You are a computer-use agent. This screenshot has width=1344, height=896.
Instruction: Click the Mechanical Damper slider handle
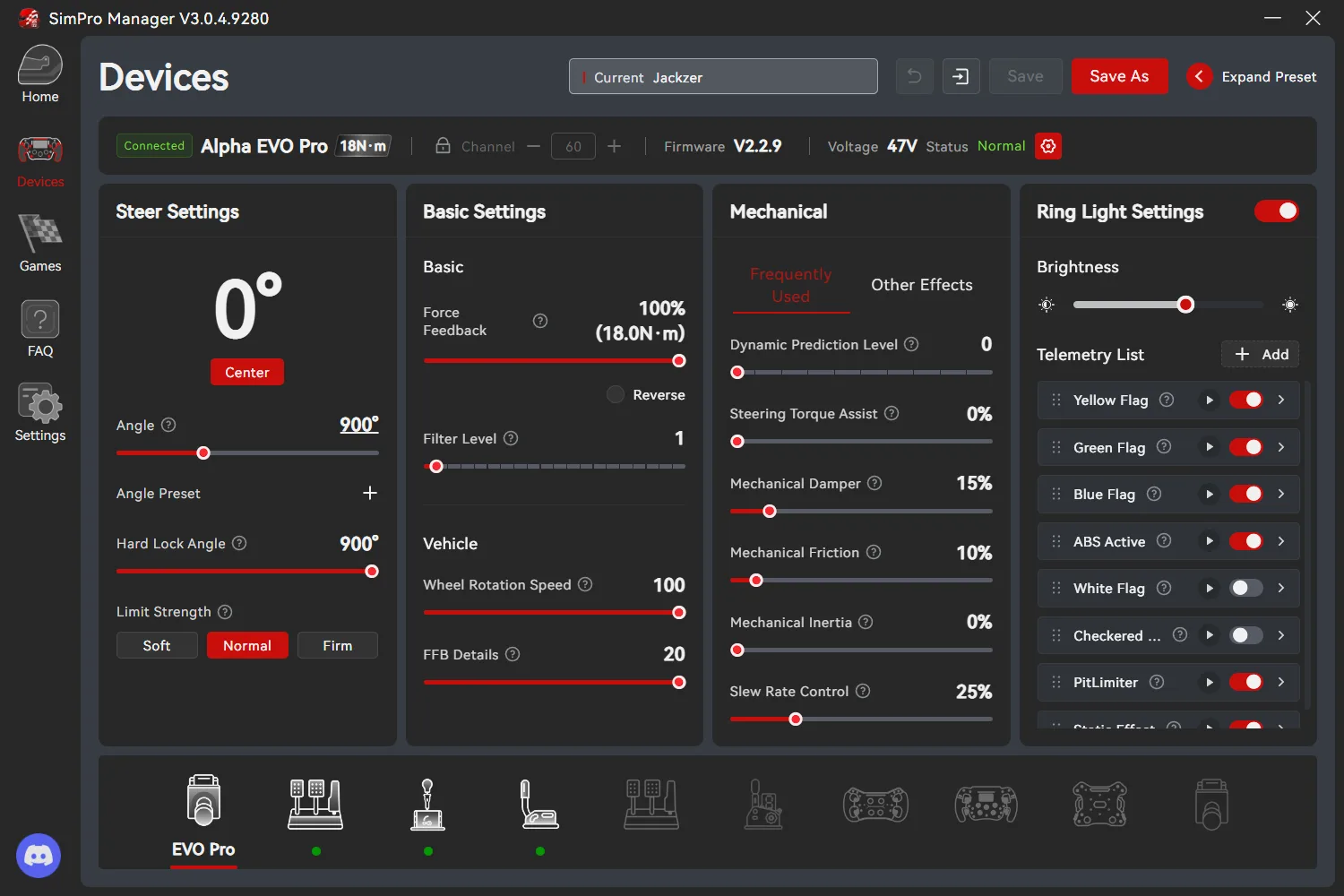pyautogui.click(x=769, y=511)
